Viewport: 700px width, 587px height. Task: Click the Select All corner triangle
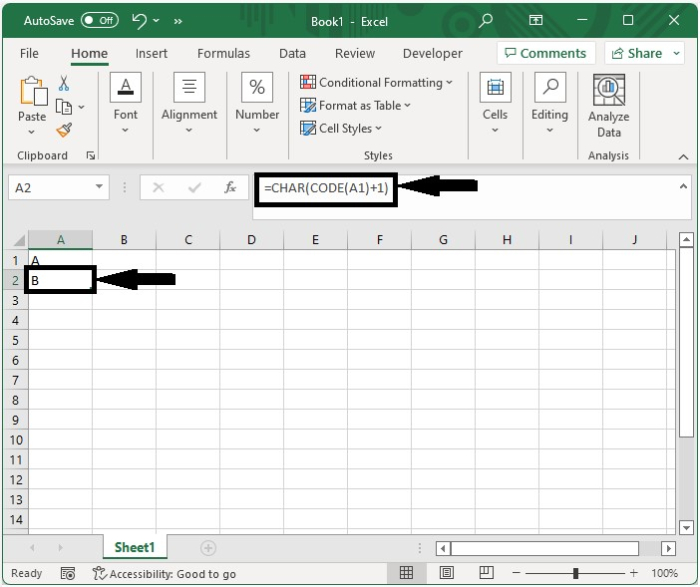coord(19,240)
